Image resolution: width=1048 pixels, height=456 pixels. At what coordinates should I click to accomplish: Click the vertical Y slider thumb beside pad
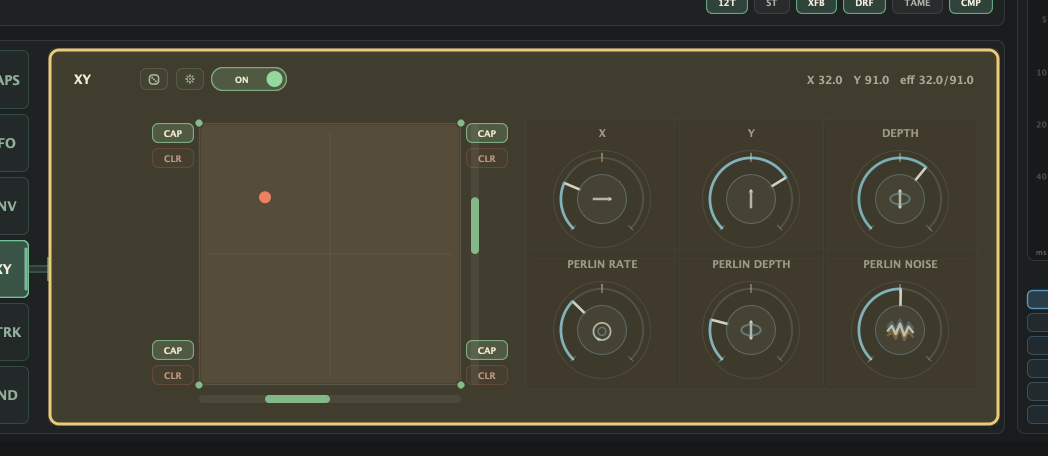475,225
